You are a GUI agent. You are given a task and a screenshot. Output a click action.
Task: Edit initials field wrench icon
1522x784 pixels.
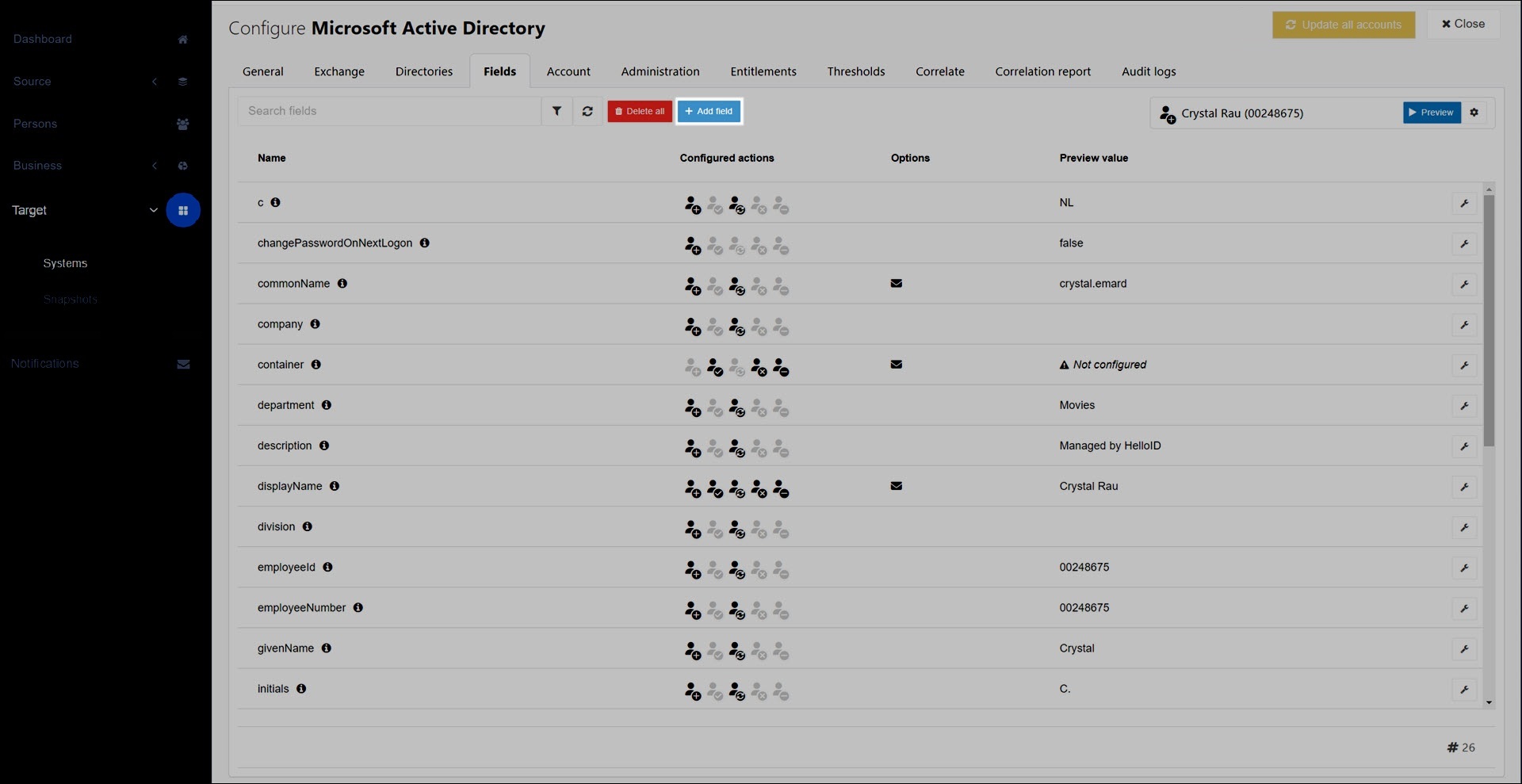click(x=1464, y=689)
